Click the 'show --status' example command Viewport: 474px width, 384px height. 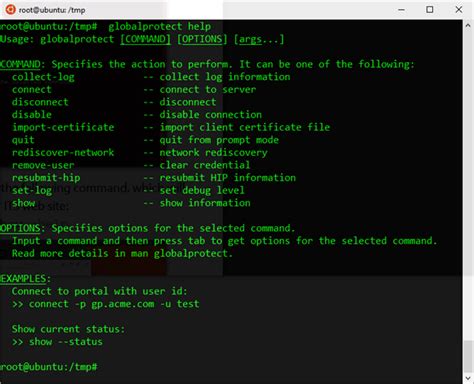click(x=66, y=342)
